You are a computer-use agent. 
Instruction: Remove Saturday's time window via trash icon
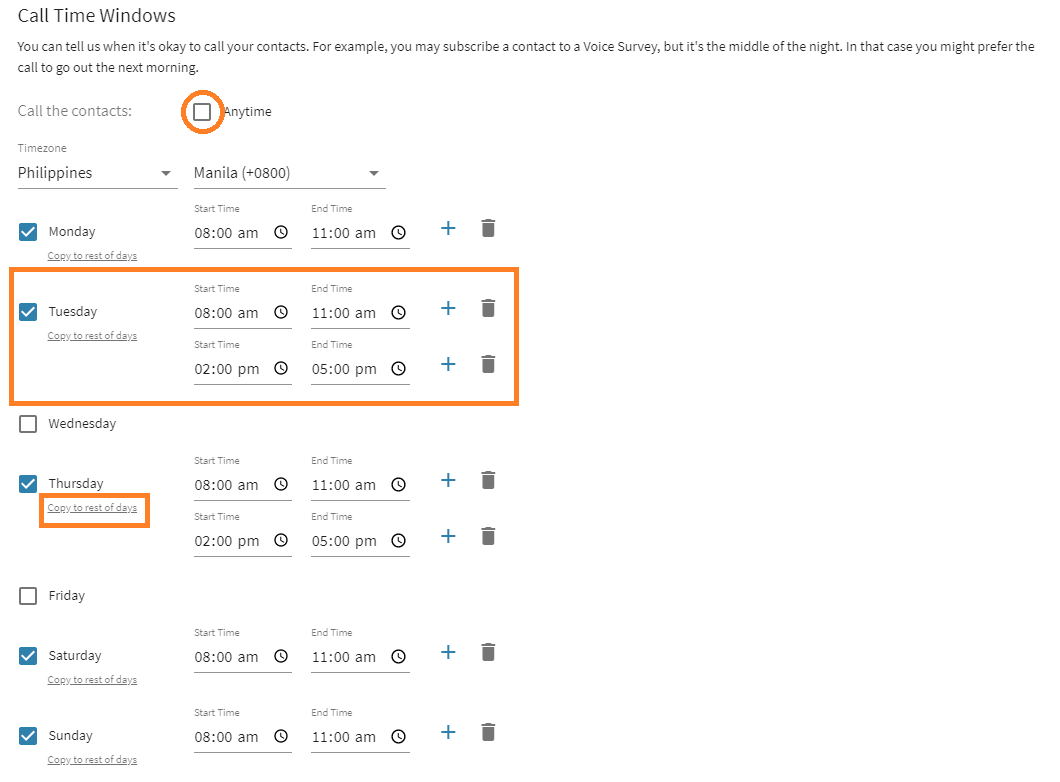point(488,653)
